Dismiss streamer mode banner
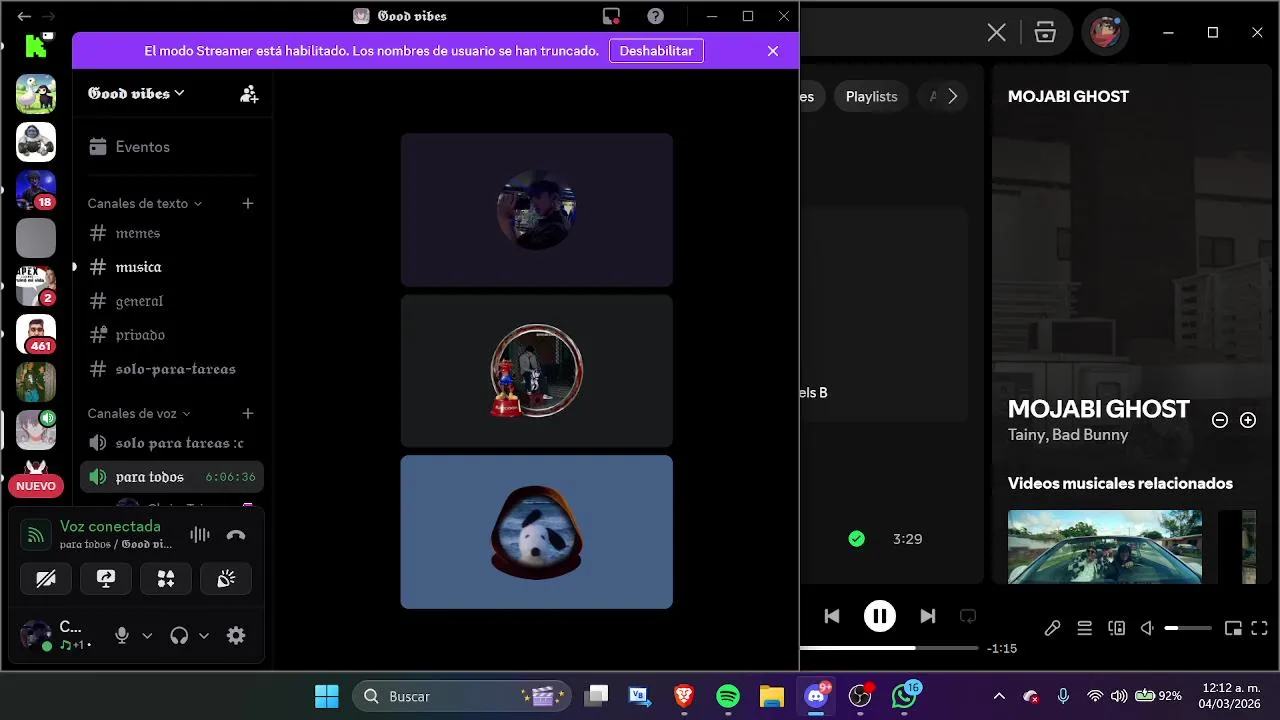This screenshot has width=1280, height=720. pos(773,51)
